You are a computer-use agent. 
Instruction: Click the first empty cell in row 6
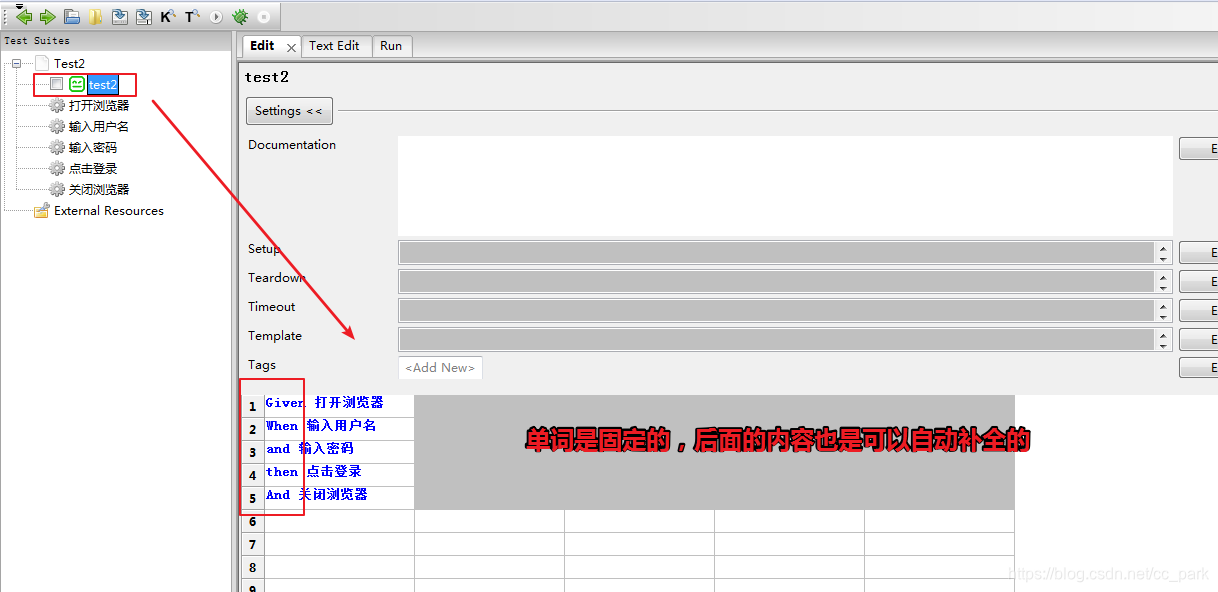click(339, 521)
